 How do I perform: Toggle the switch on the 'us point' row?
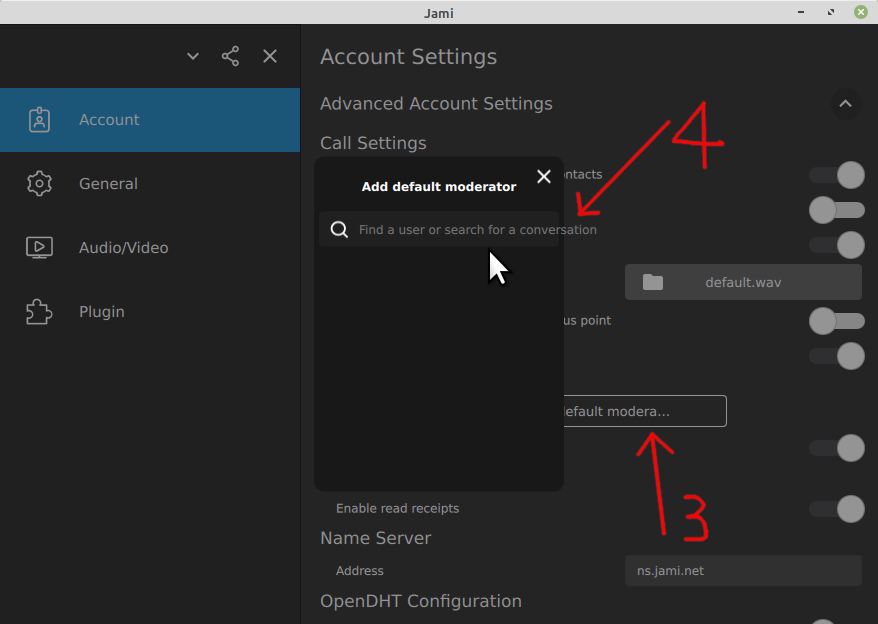pyautogui.click(x=837, y=321)
